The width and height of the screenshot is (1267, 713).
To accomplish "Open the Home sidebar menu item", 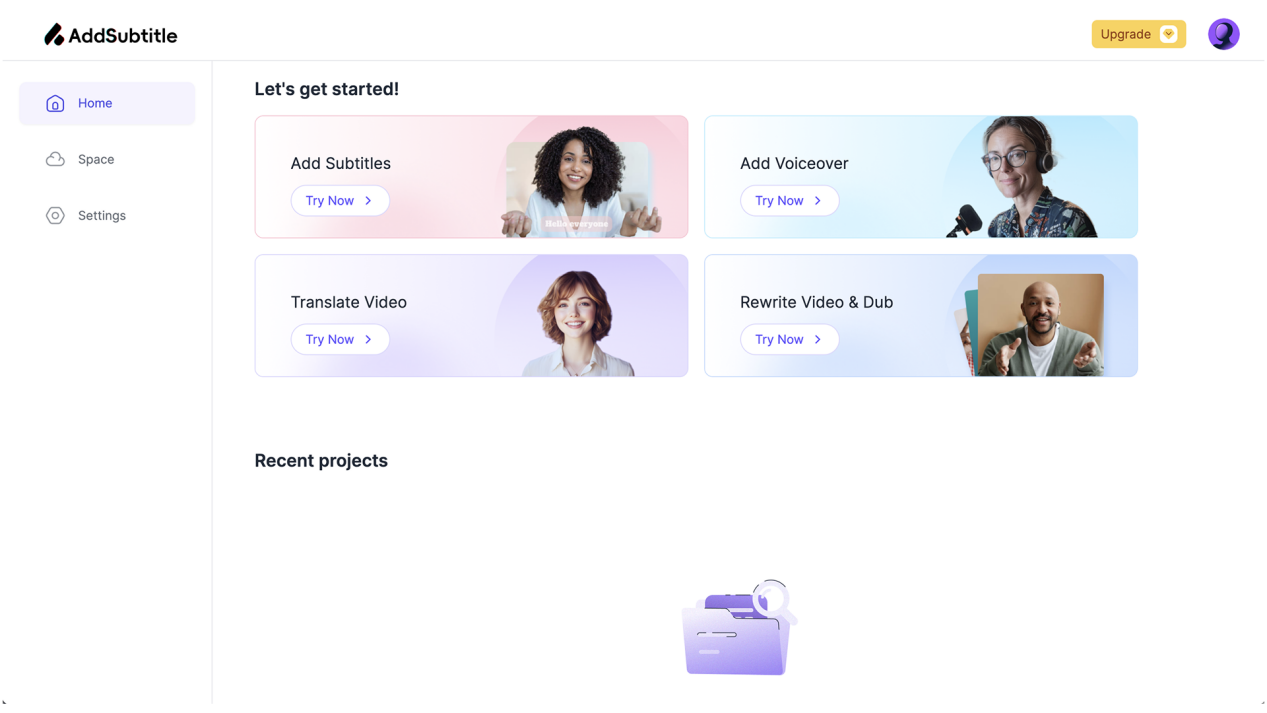I will click(107, 104).
